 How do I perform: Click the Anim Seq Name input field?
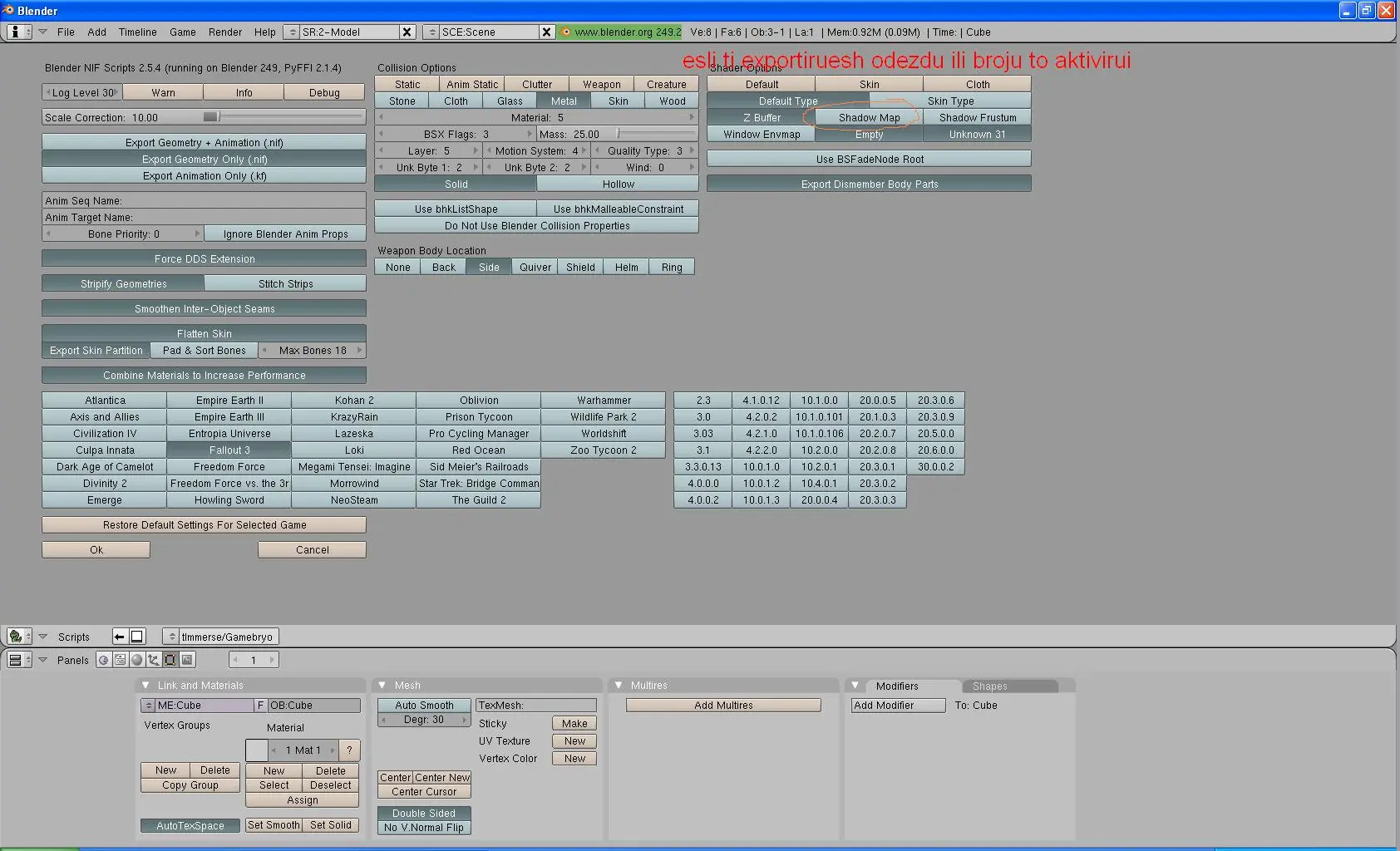pyautogui.click(x=204, y=200)
